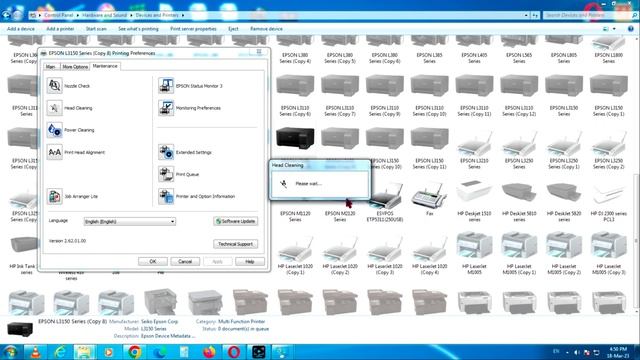Start Head Cleaning utility icon
The image size is (640, 360).
(x=54, y=108)
